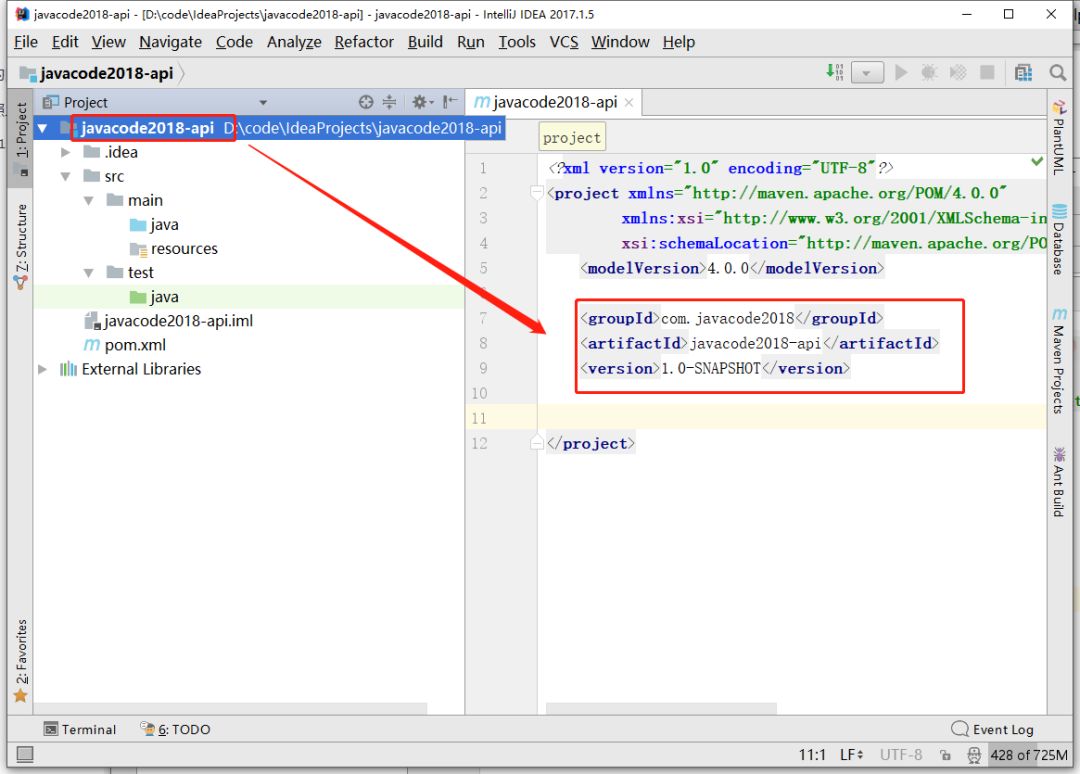The width and height of the screenshot is (1080, 774).
Task: Open the Refactor menu
Action: point(364,42)
